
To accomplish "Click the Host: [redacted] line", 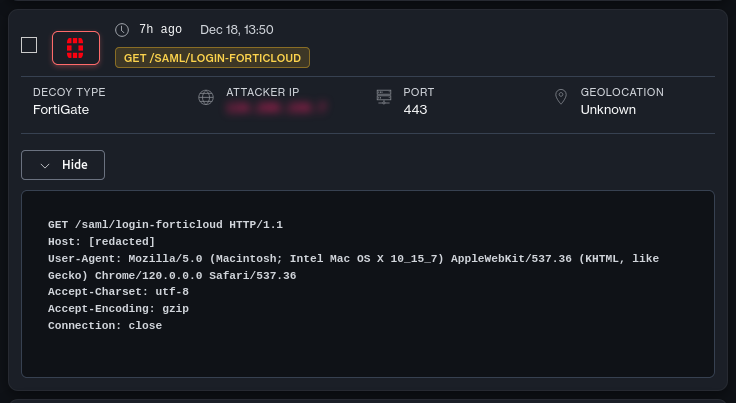I will (x=101, y=242).
